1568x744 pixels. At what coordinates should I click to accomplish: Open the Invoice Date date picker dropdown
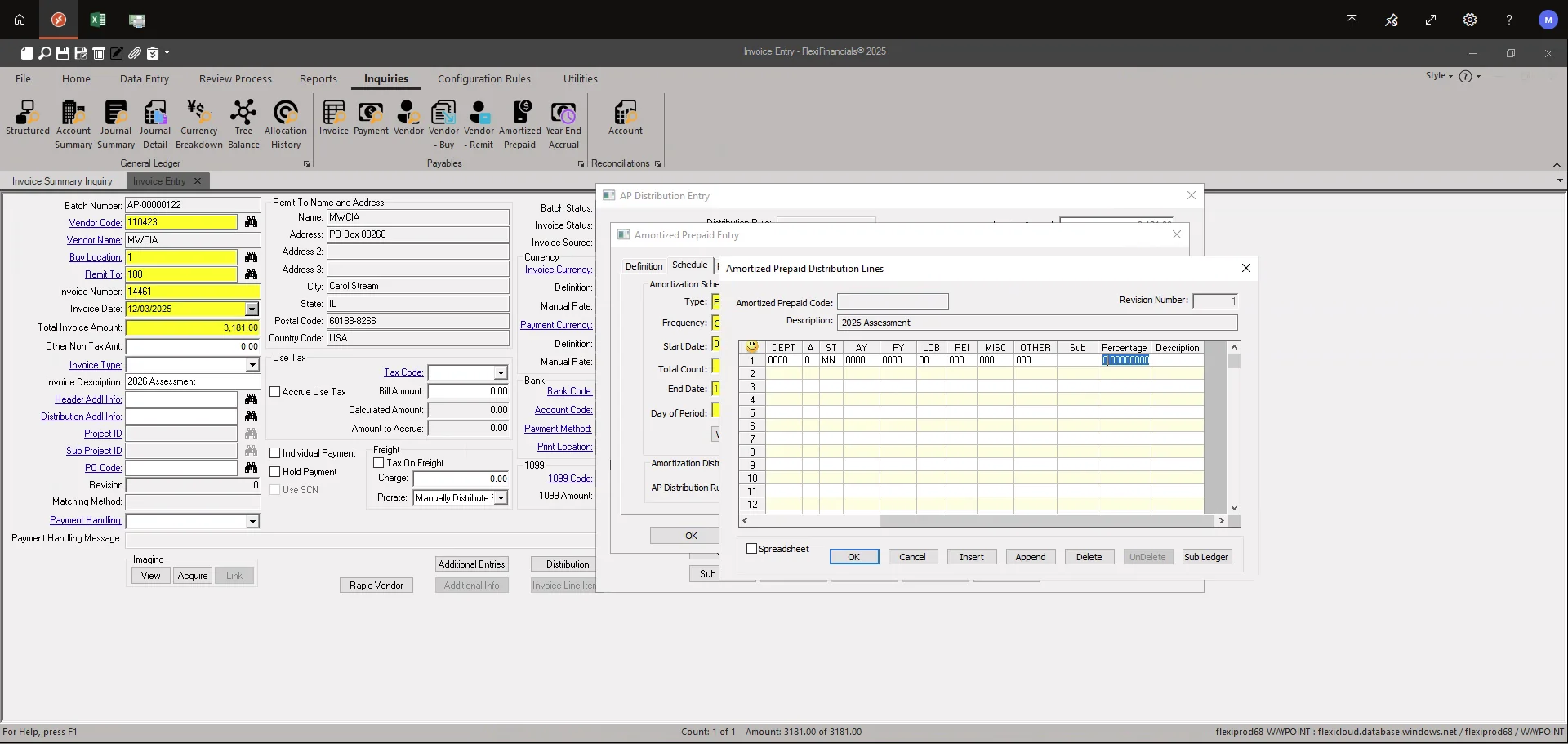252,309
